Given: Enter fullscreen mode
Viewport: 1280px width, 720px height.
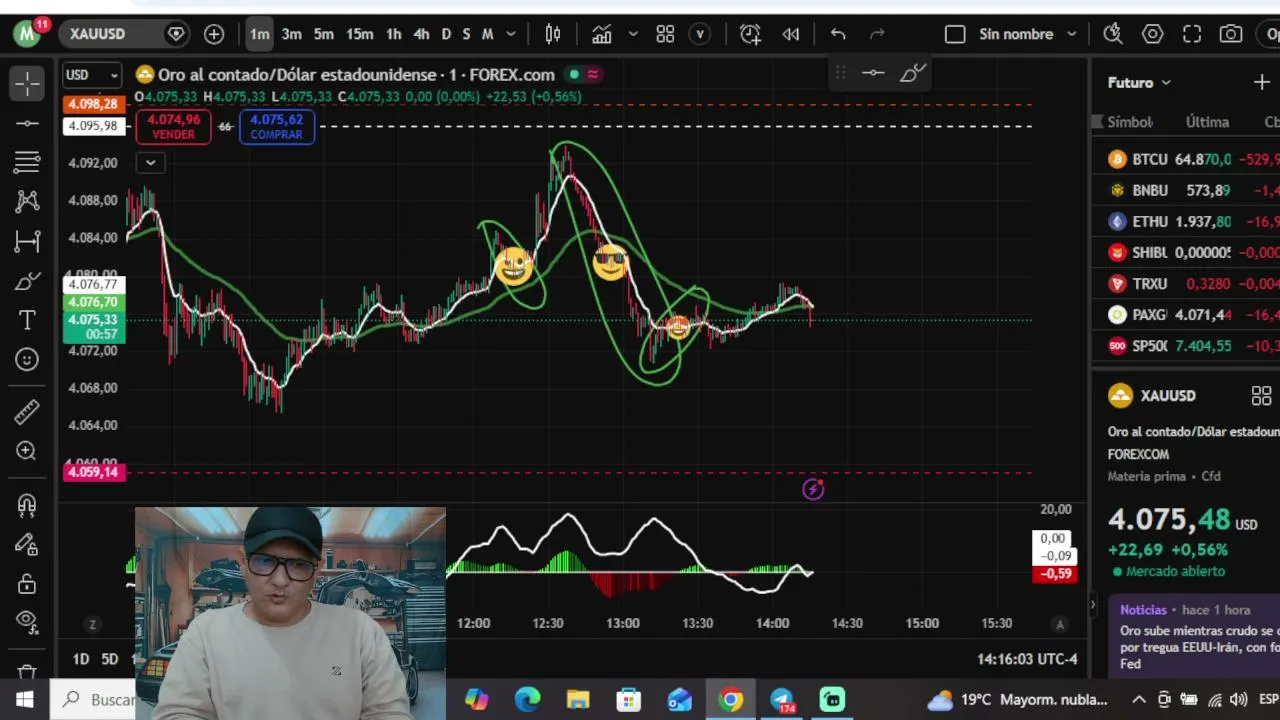Looking at the screenshot, I should tap(1192, 34).
